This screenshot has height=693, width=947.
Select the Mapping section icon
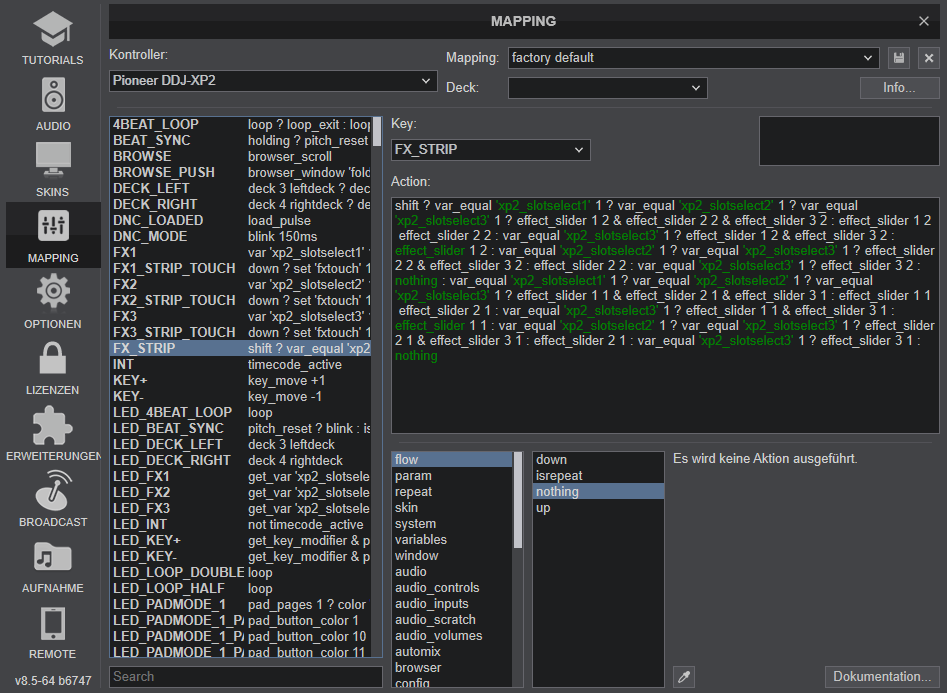point(53,235)
